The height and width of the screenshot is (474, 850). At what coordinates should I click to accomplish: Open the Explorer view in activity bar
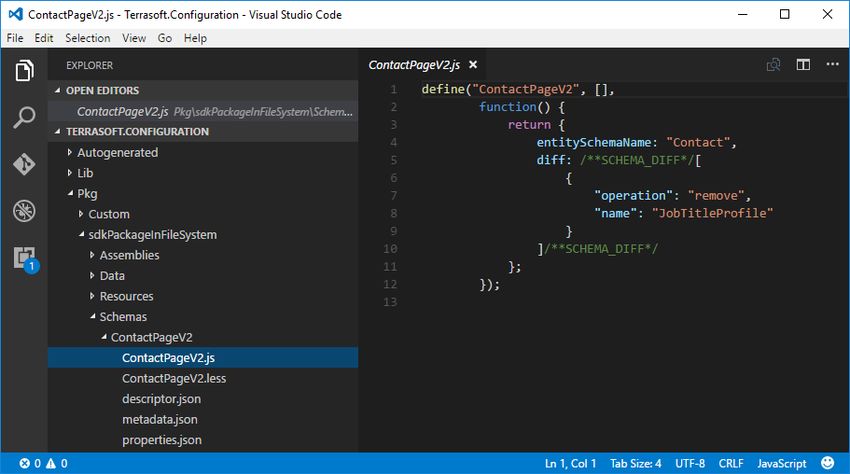click(x=24, y=71)
